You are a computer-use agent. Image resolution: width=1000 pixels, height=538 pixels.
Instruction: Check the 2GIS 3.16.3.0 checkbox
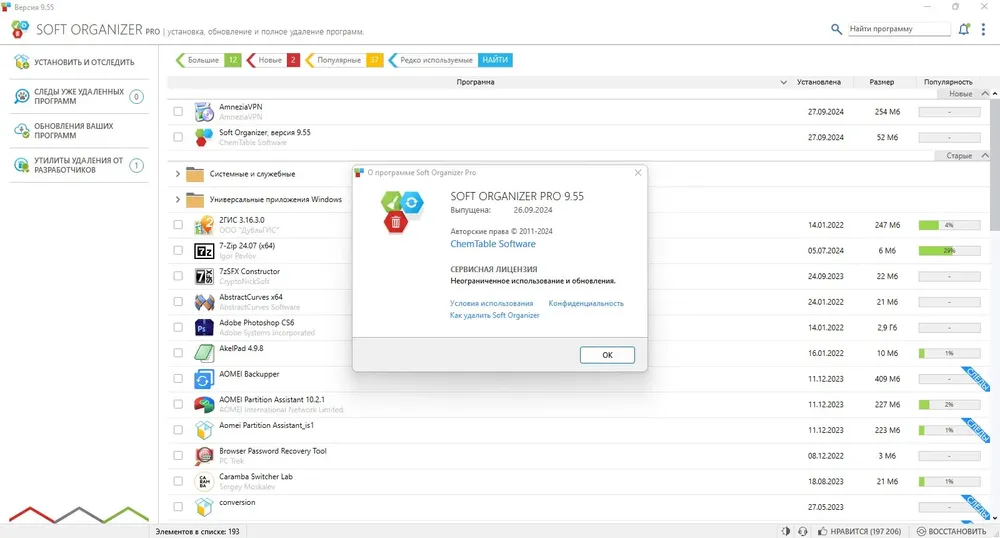point(178,225)
